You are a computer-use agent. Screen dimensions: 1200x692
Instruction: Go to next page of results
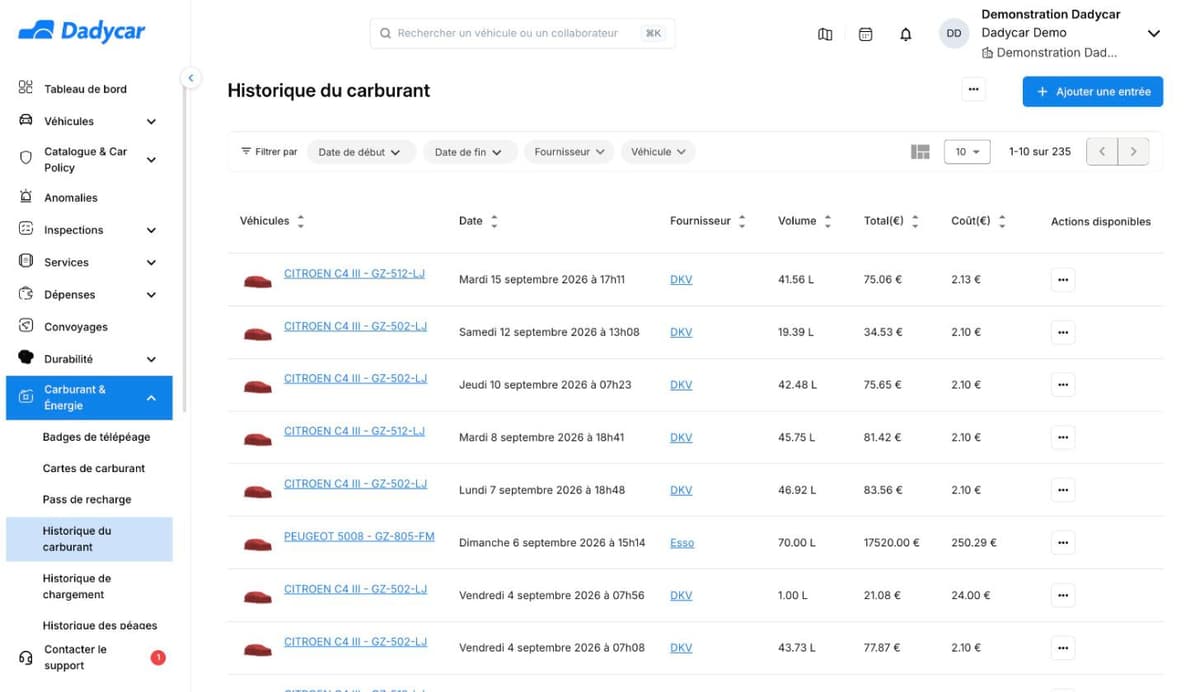[x=1133, y=152]
